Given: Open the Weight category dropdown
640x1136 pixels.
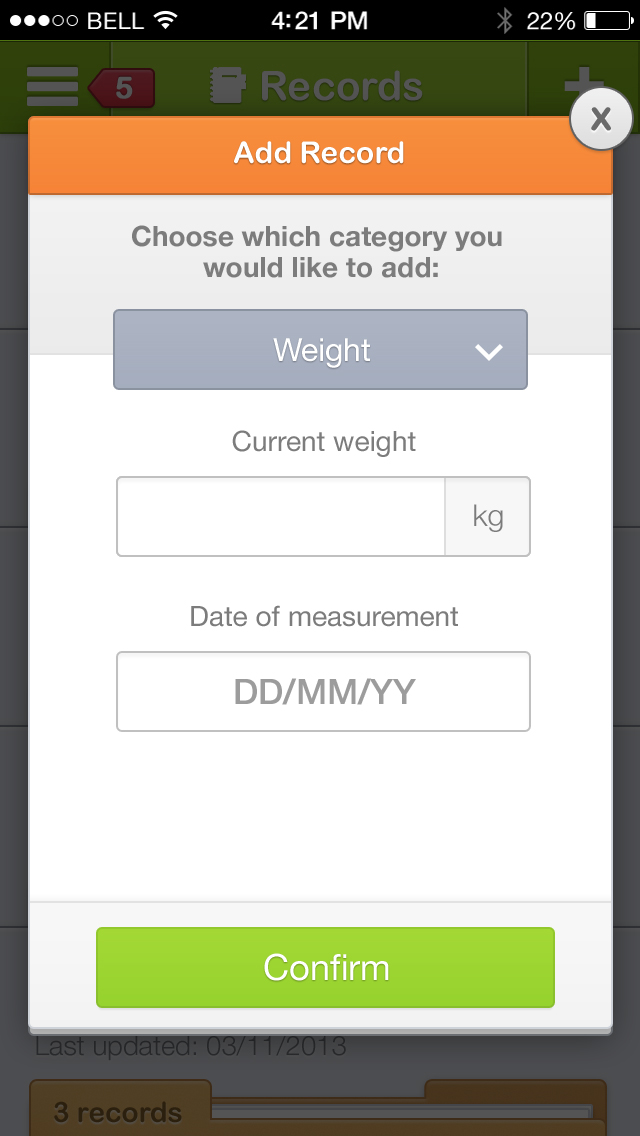Looking at the screenshot, I should click(x=320, y=350).
